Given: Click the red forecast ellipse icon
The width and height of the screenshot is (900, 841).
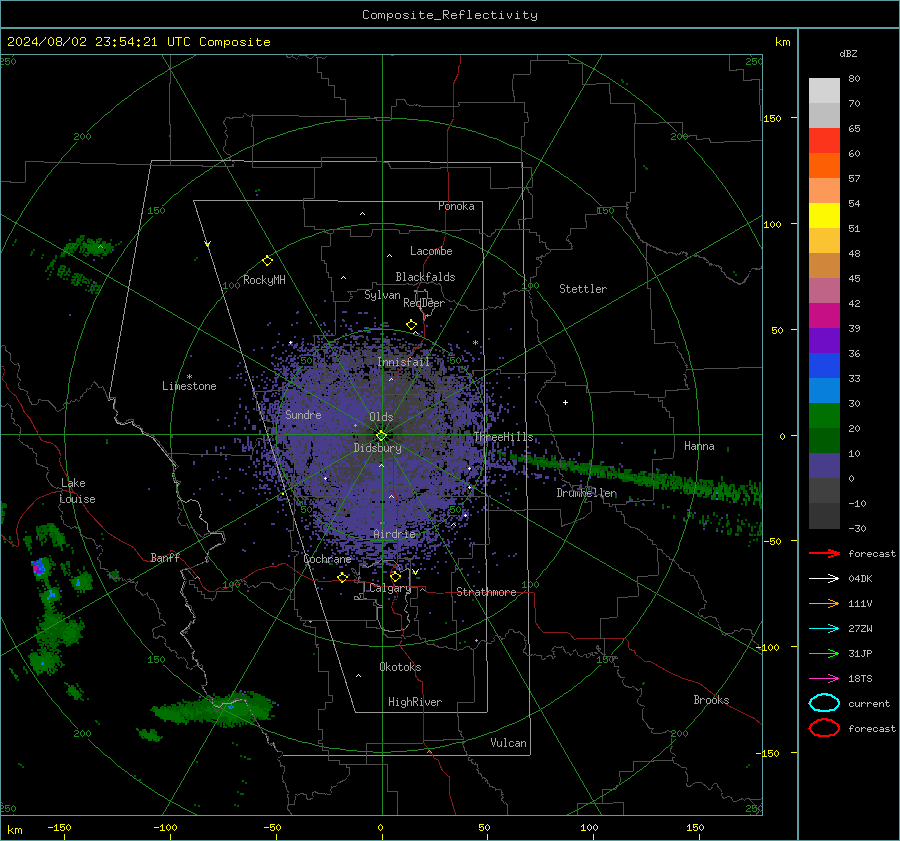Looking at the screenshot, I should click(x=824, y=728).
